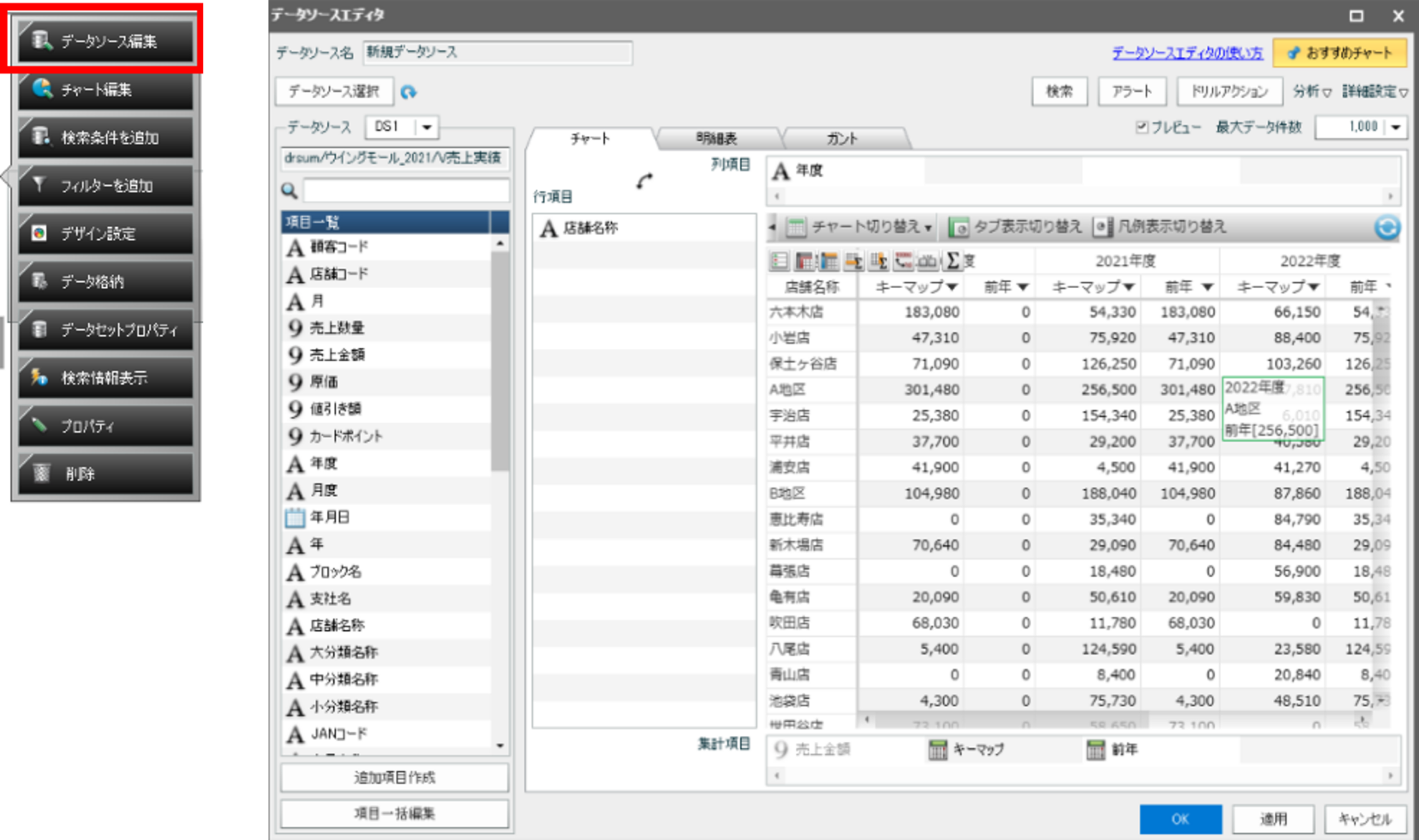Open the DS1 data source dropdown

(x=426, y=128)
